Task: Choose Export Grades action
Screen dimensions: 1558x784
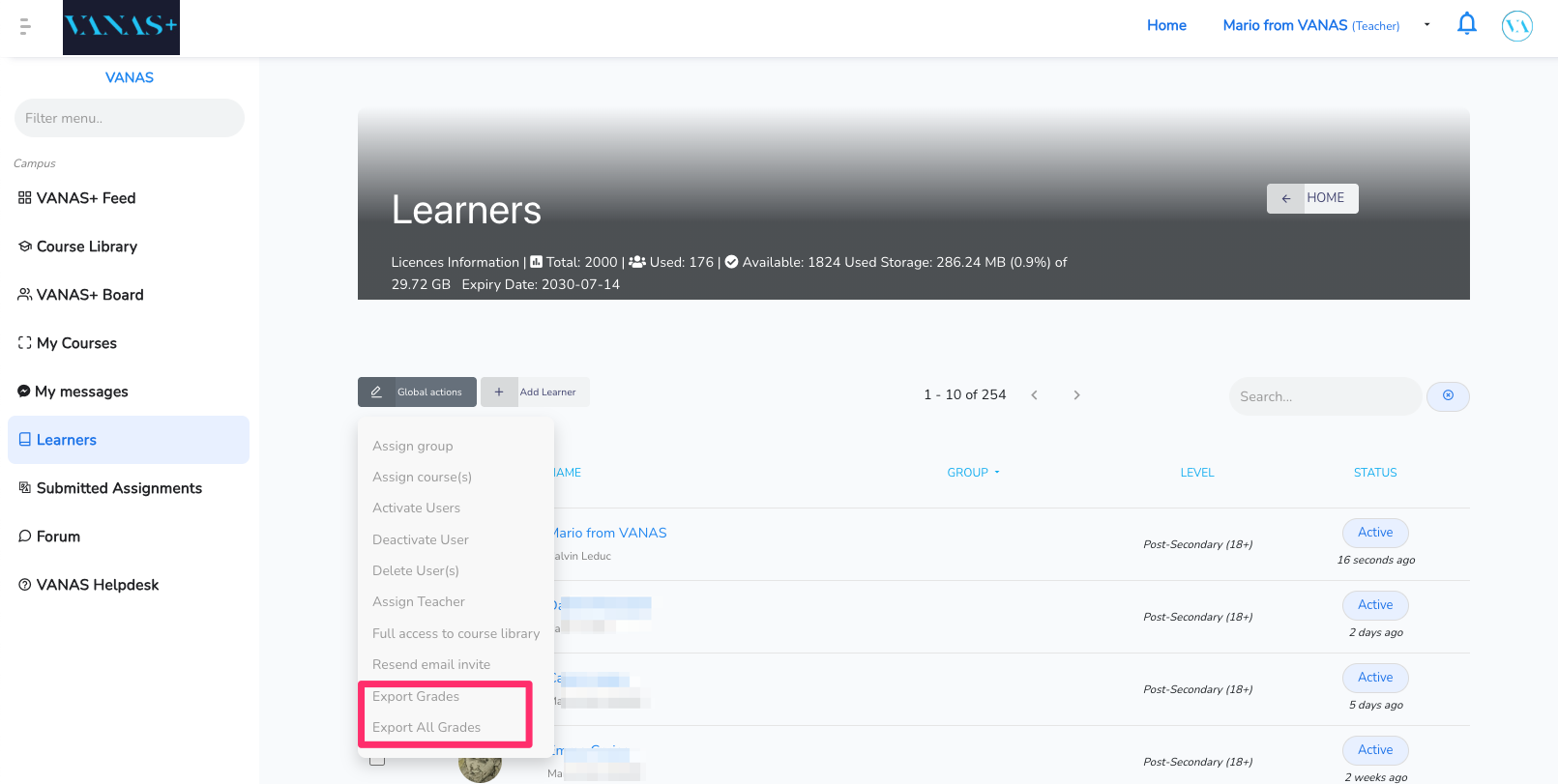Action: click(x=416, y=696)
